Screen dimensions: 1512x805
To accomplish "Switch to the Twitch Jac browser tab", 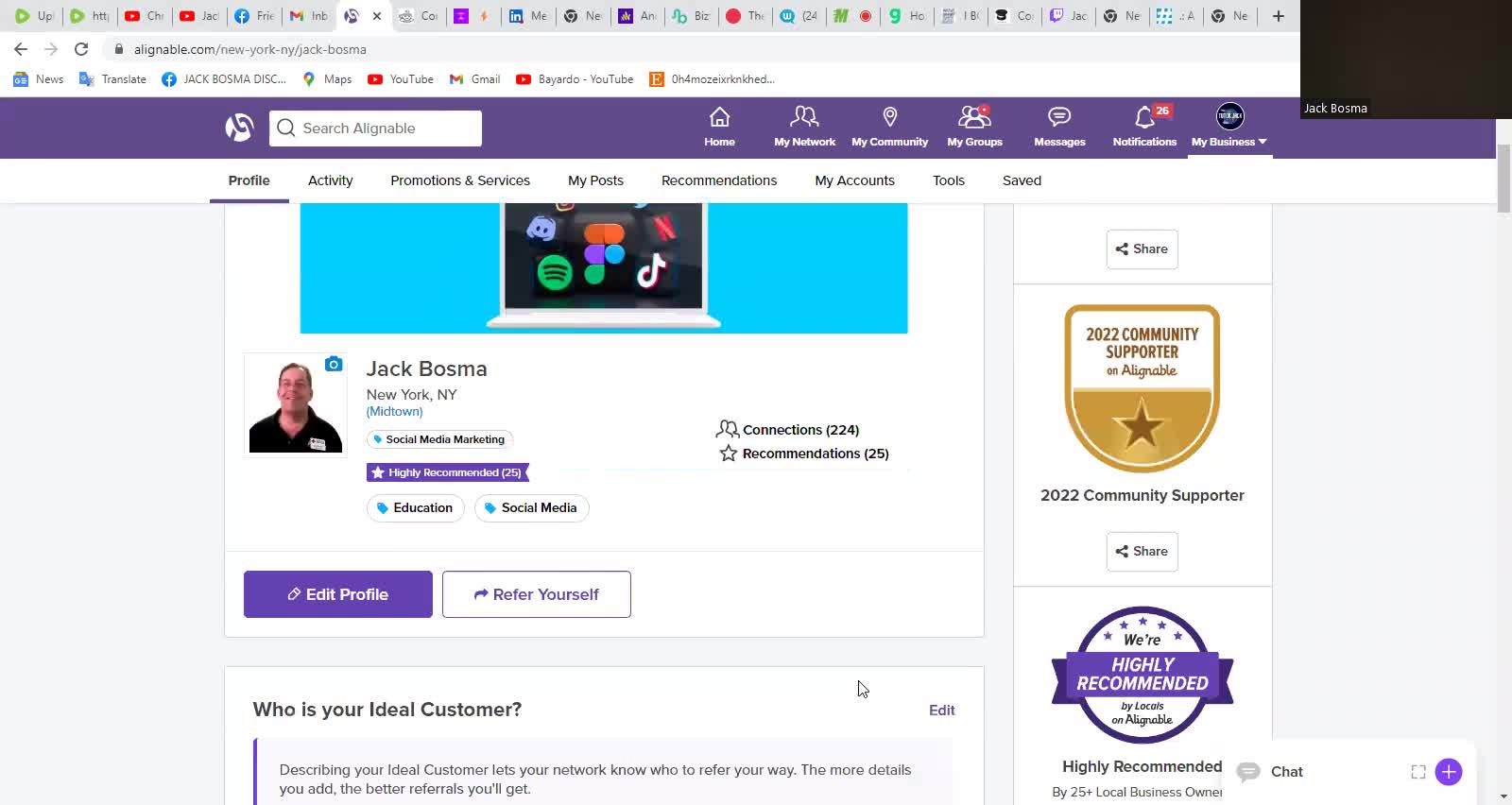I will click(1069, 16).
